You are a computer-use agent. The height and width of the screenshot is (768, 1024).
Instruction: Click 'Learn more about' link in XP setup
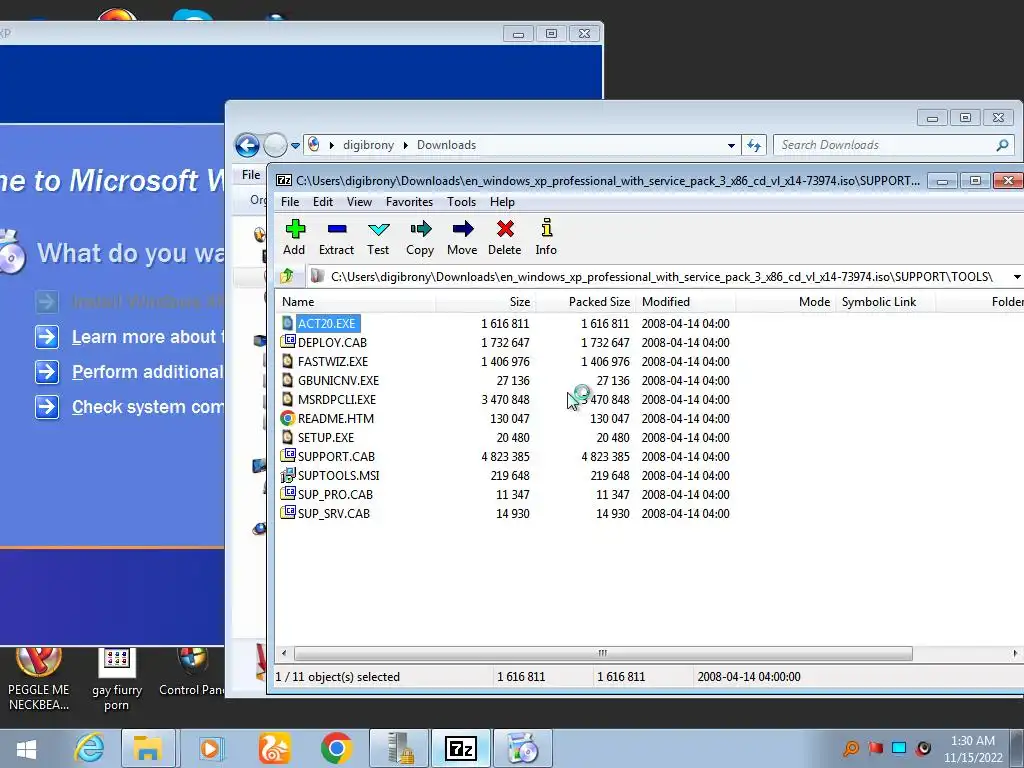click(x=148, y=337)
